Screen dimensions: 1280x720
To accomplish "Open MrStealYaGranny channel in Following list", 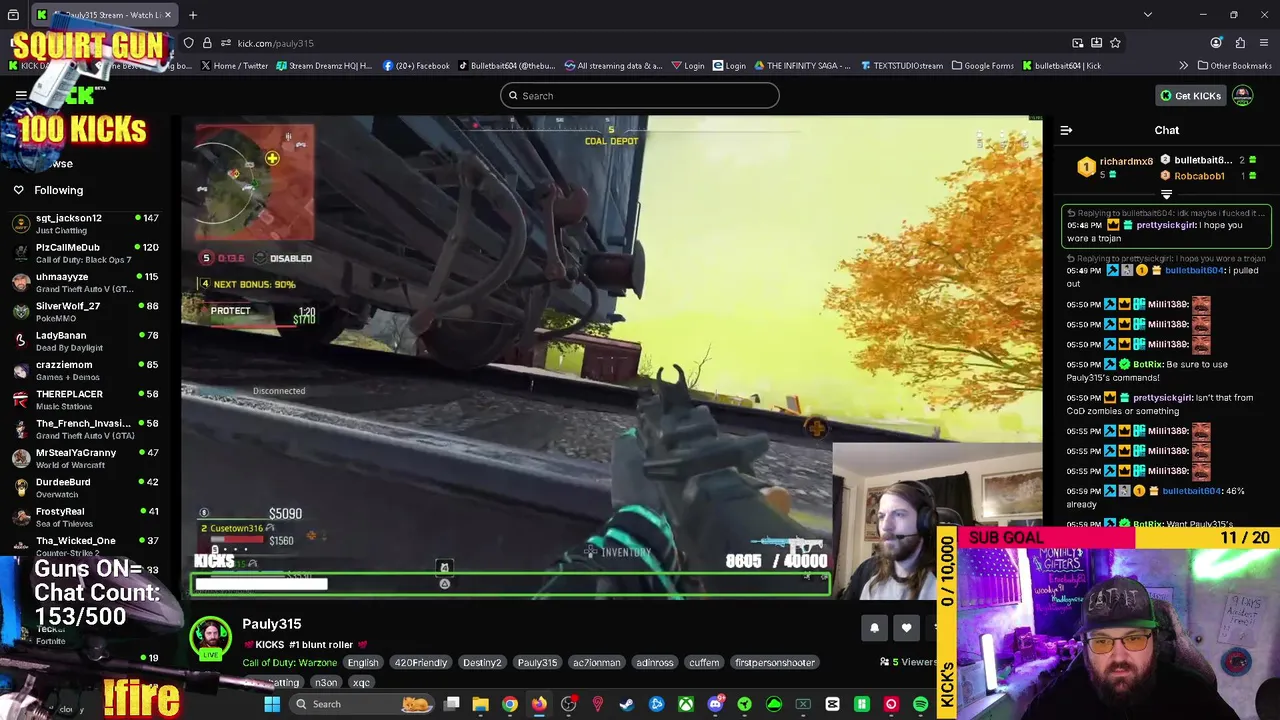I will [x=85, y=459].
